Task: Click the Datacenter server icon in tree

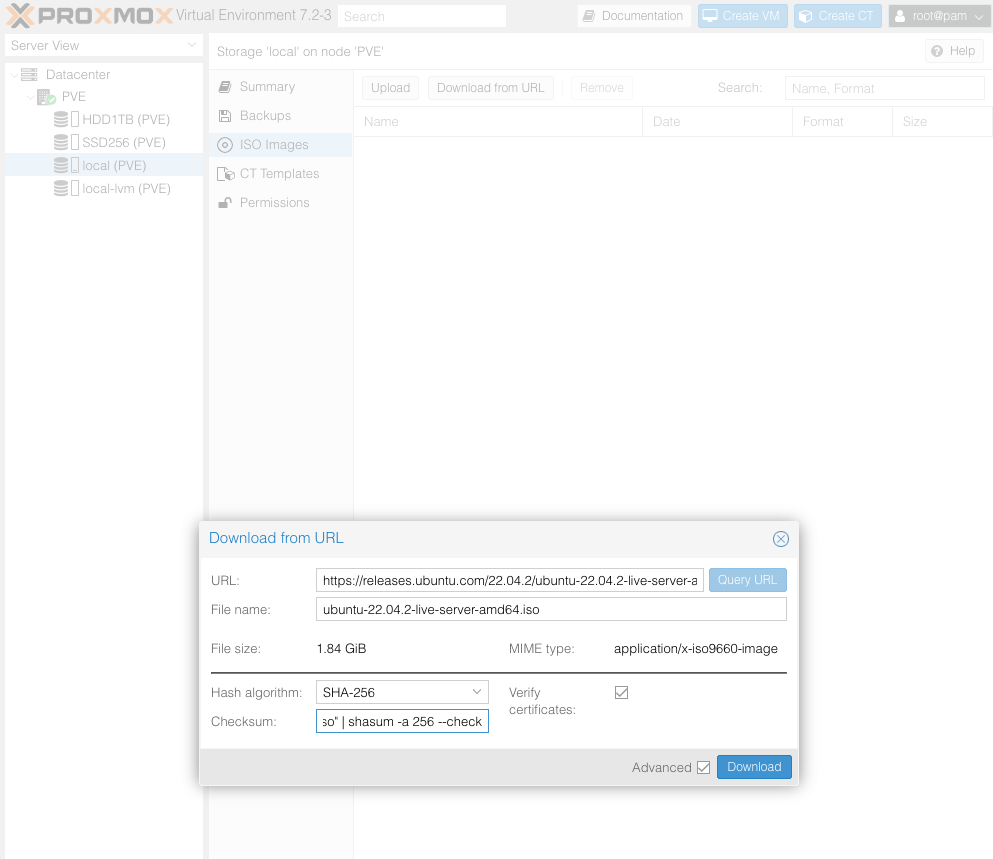Action: point(29,75)
